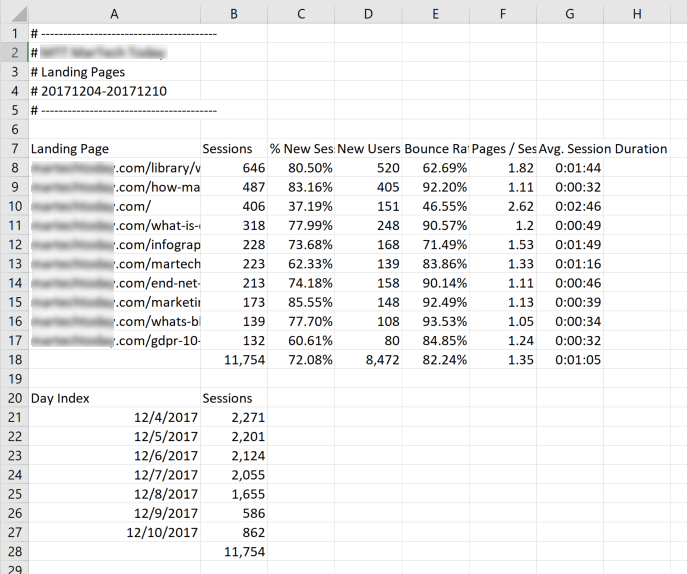
Task: Click the 'Landing Page' heading cell
Action: [x=70, y=149]
